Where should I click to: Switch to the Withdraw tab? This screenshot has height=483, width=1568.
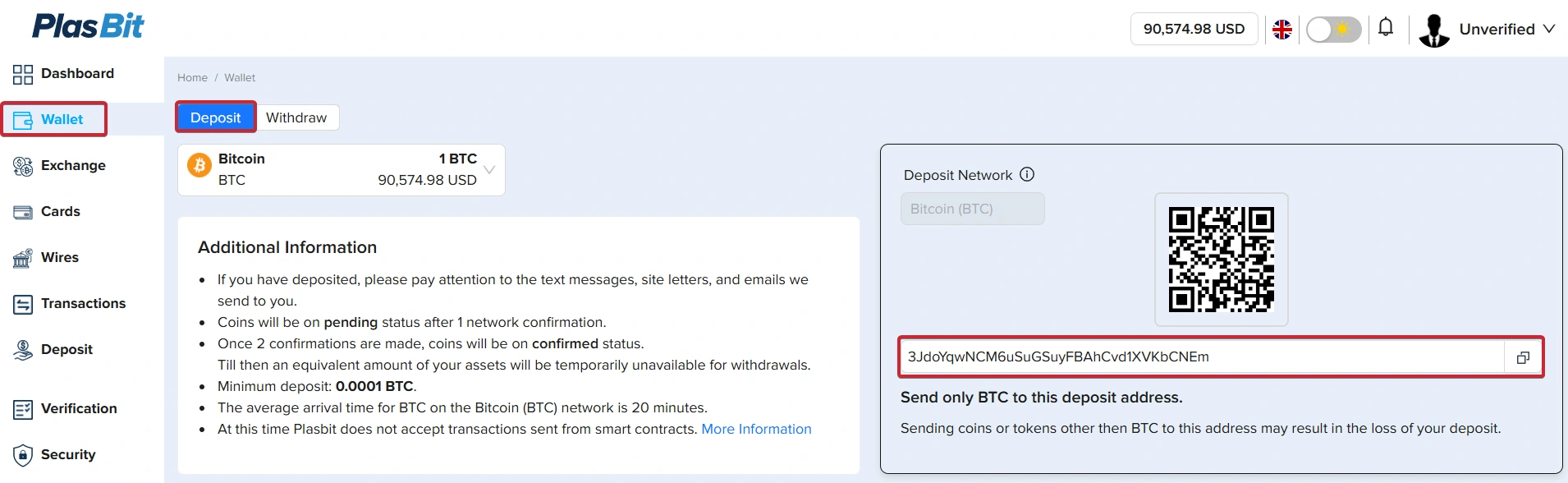click(297, 117)
